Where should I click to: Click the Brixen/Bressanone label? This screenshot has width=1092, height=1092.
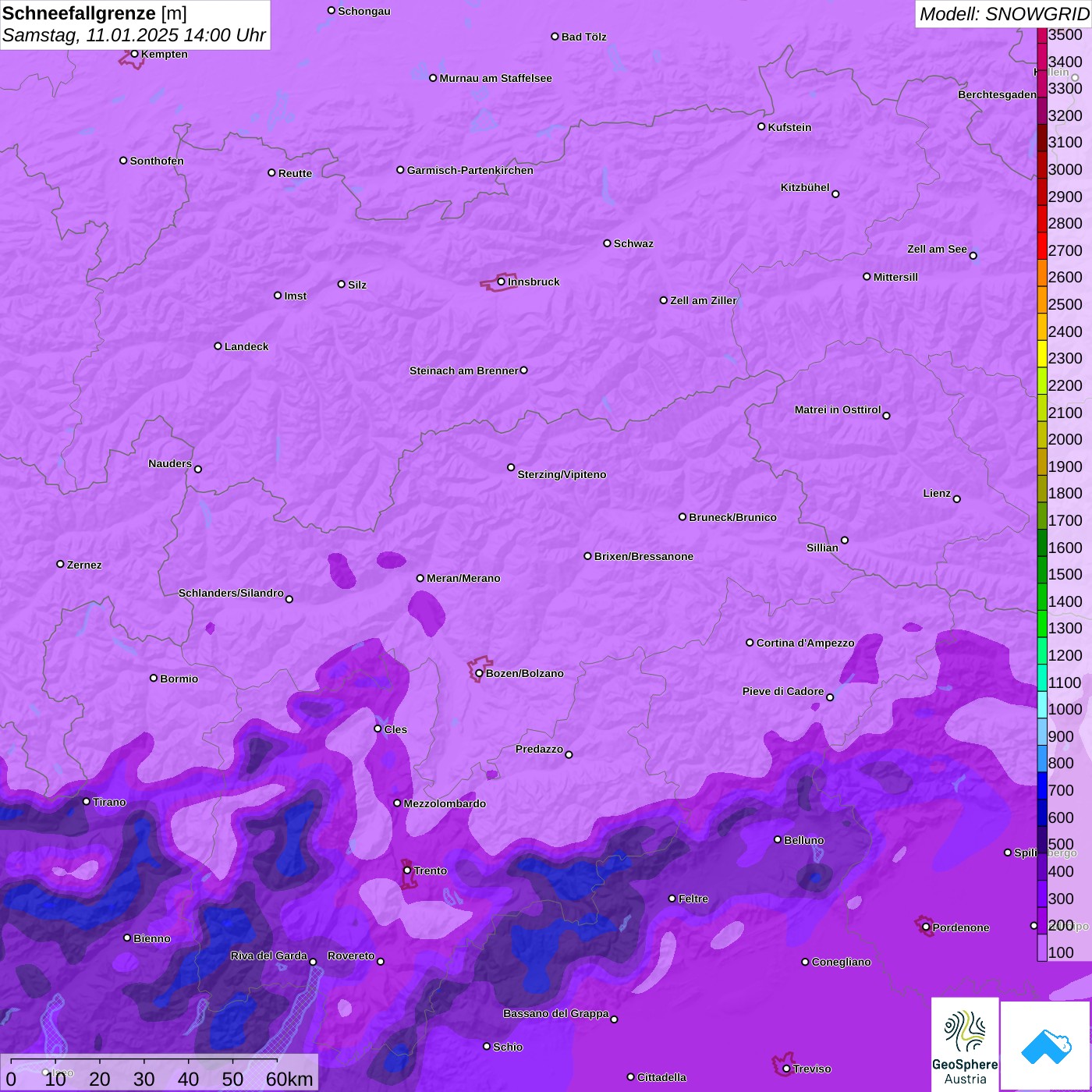[x=643, y=556]
